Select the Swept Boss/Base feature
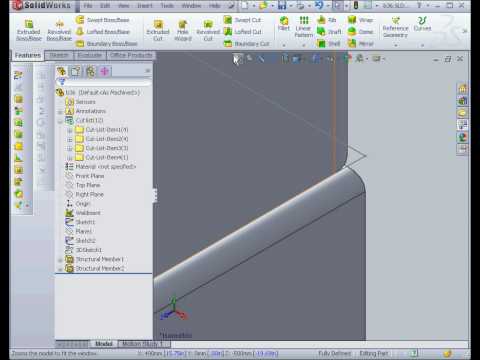This screenshot has height=360, width=480. [x=103, y=20]
